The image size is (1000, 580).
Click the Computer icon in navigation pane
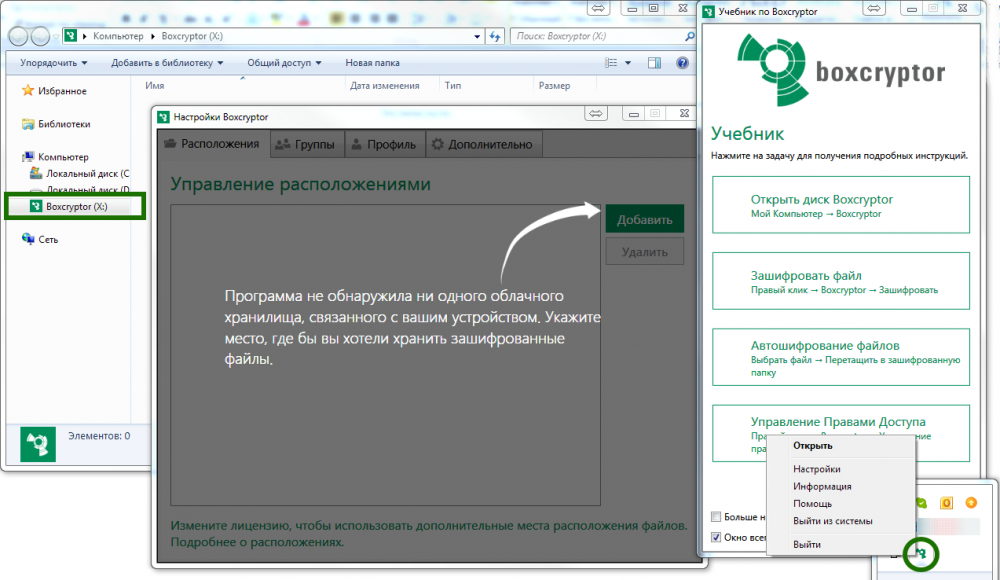tap(27, 156)
